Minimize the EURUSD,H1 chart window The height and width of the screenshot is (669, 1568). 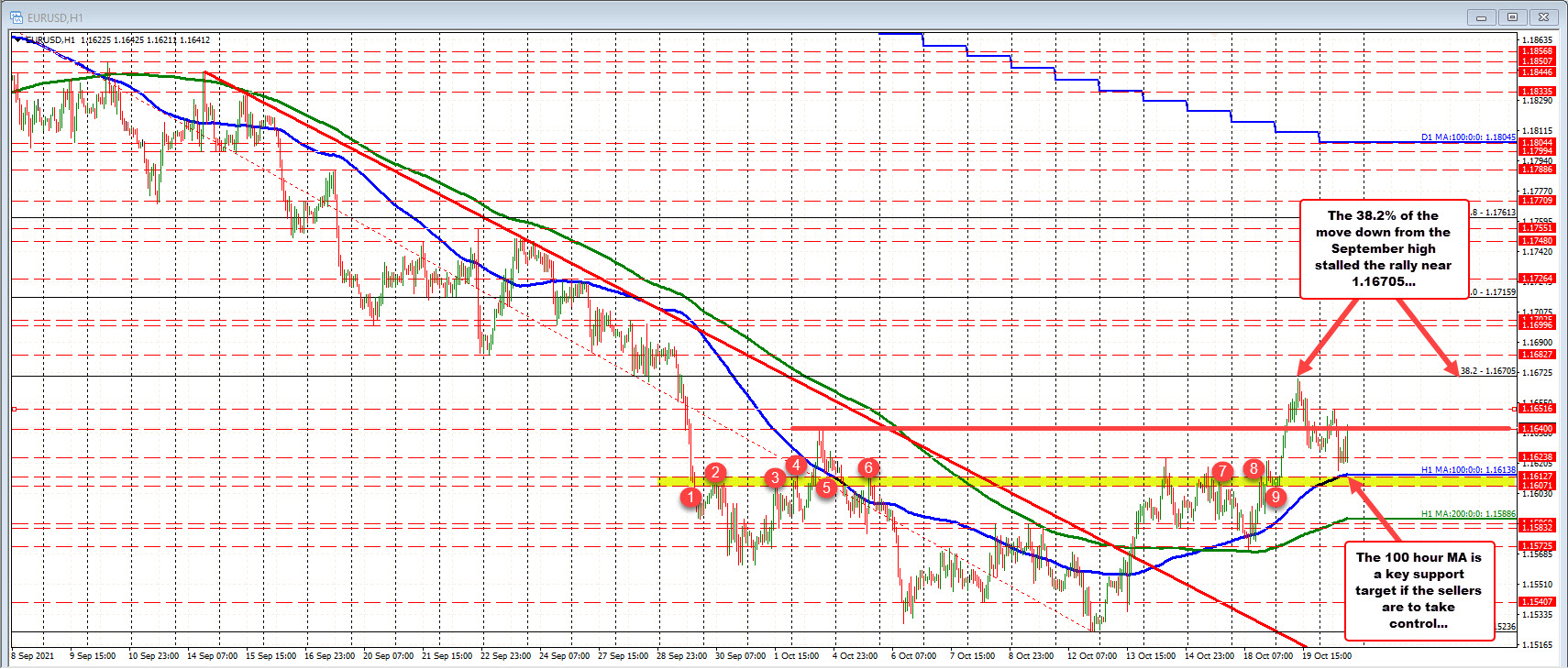1481,16
